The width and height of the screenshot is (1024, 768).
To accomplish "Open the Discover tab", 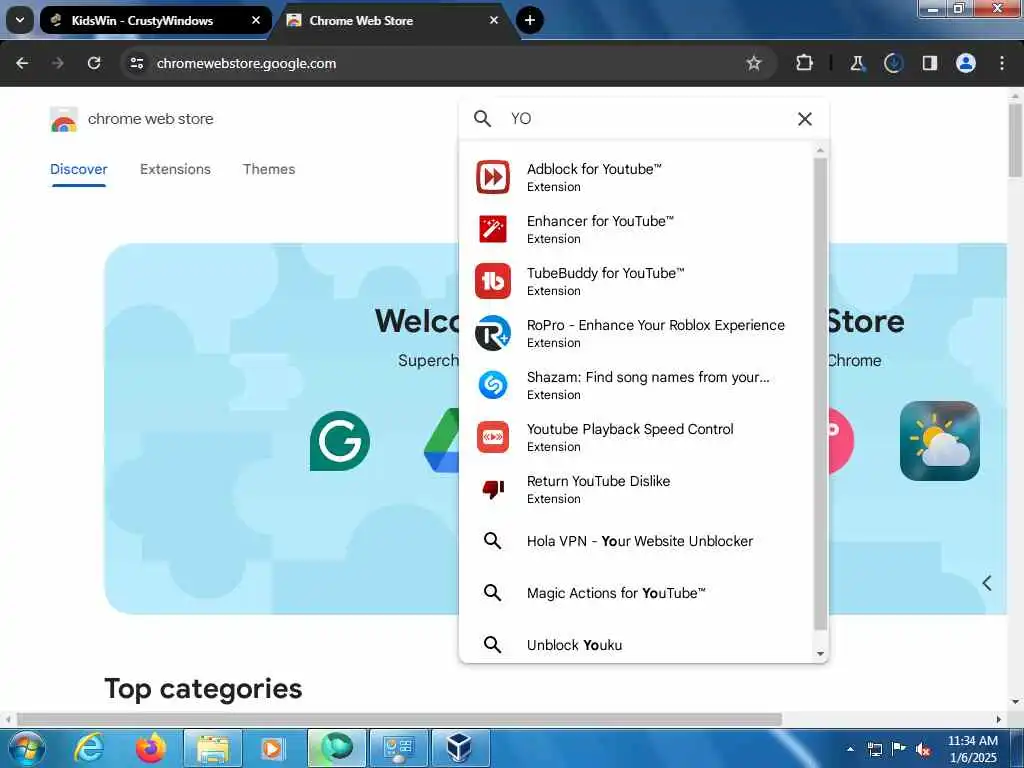I will tap(78, 169).
